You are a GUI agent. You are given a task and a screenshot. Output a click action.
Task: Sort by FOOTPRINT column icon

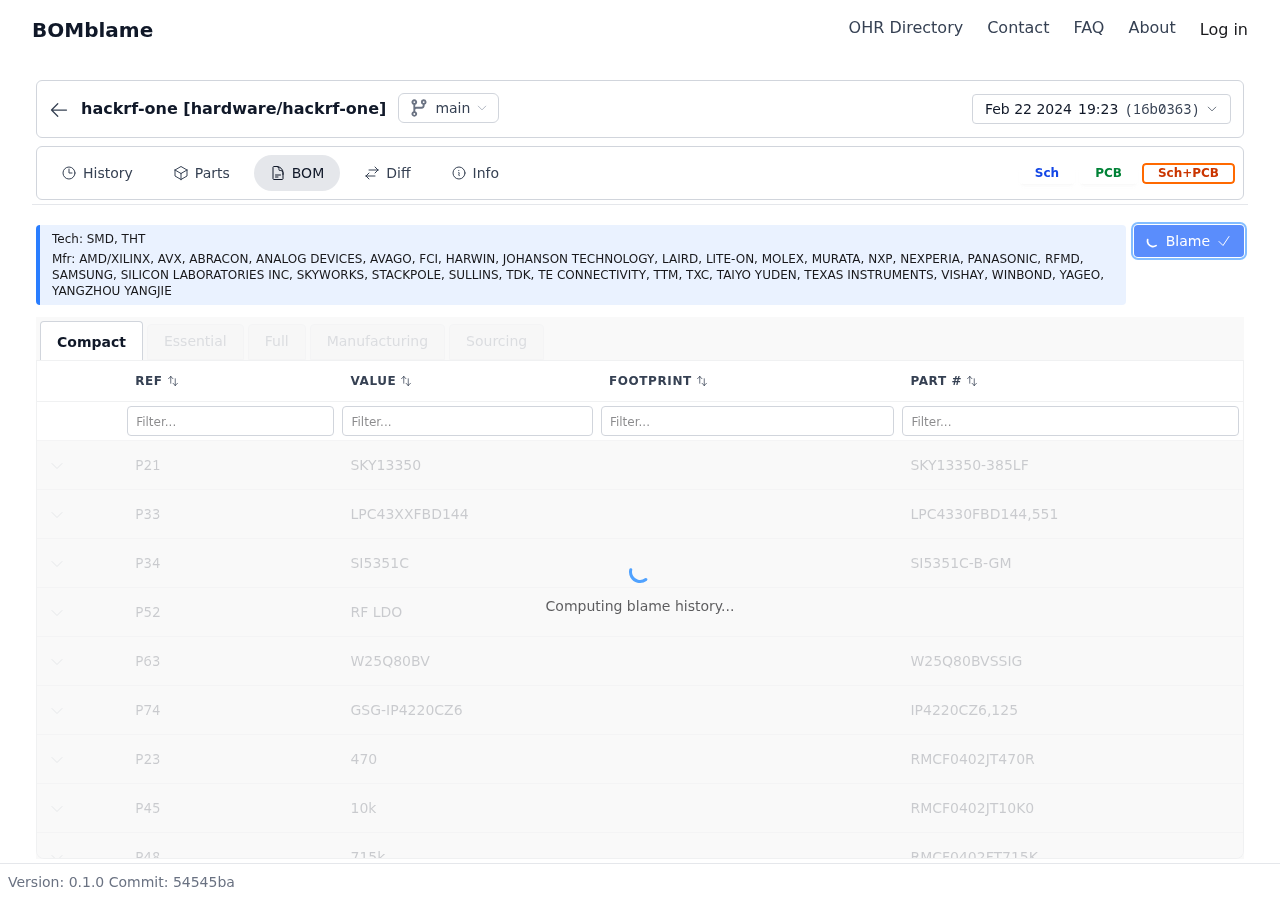click(702, 381)
